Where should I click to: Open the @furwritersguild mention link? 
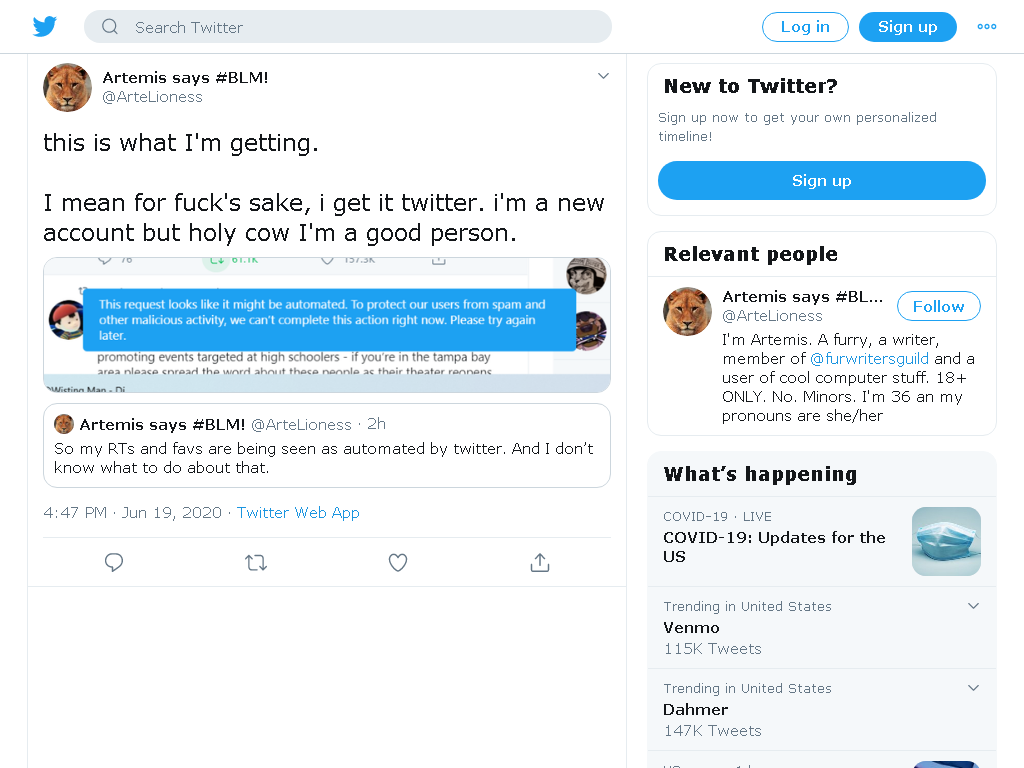point(869,359)
